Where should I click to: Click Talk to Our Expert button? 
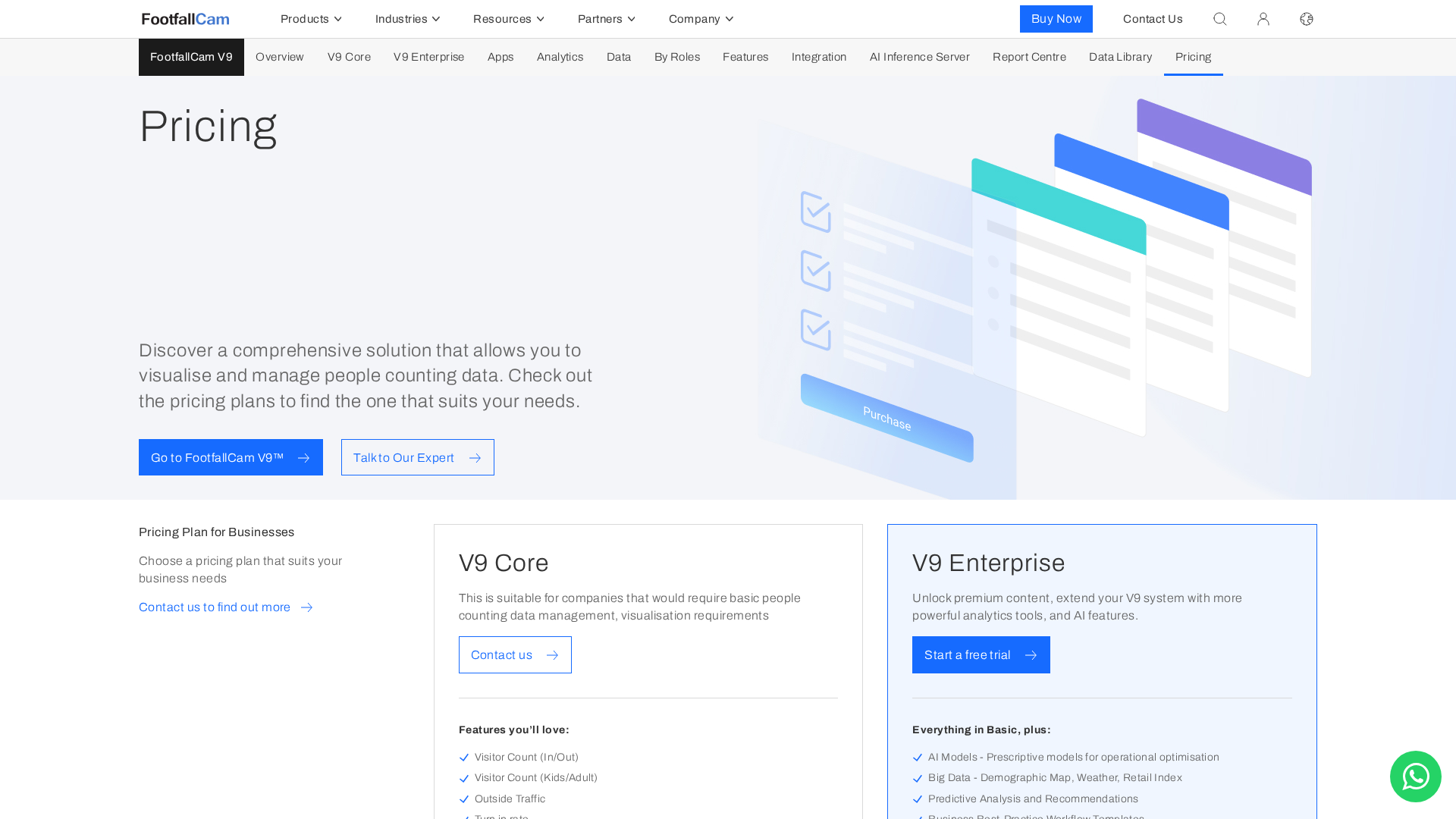click(417, 457)
